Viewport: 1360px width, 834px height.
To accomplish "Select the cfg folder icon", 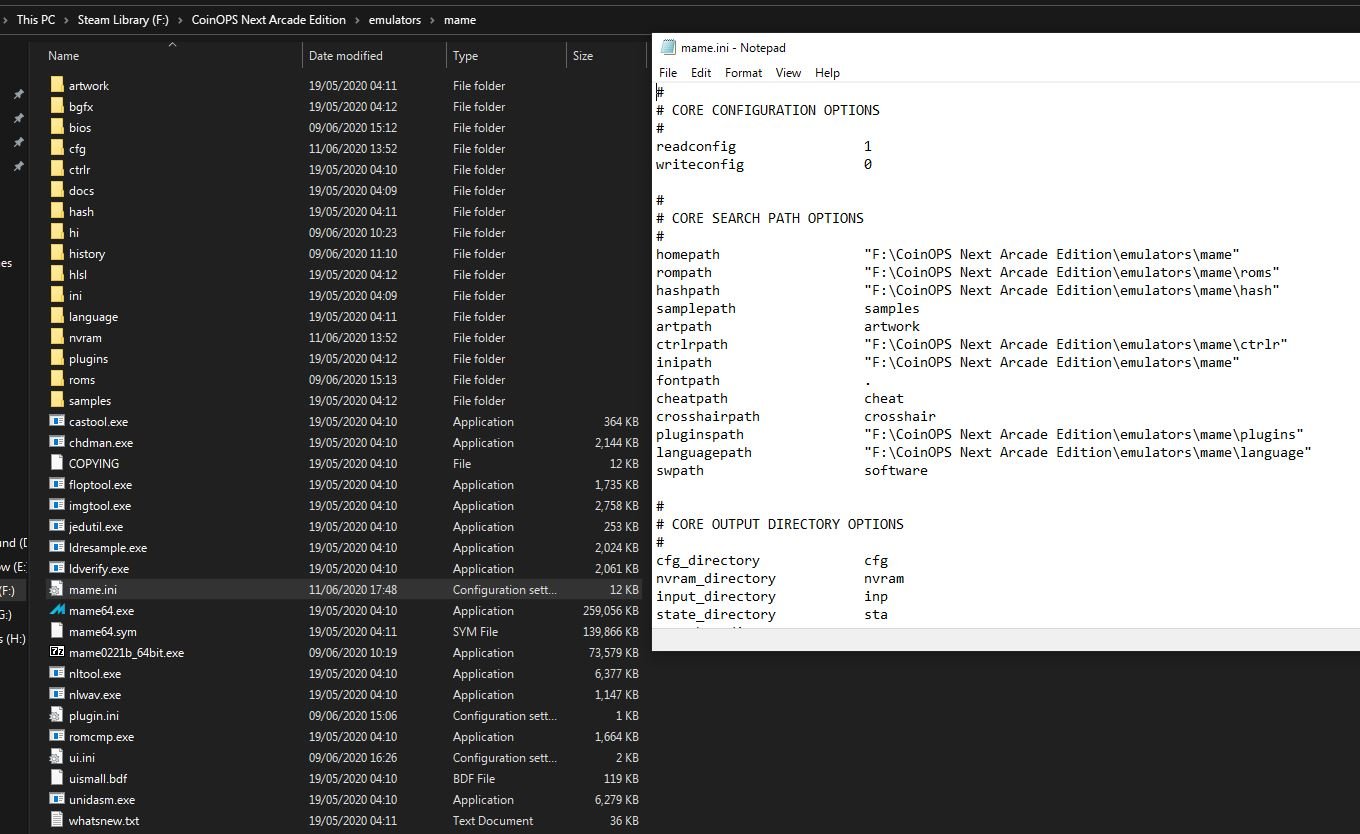I will 57,148.
